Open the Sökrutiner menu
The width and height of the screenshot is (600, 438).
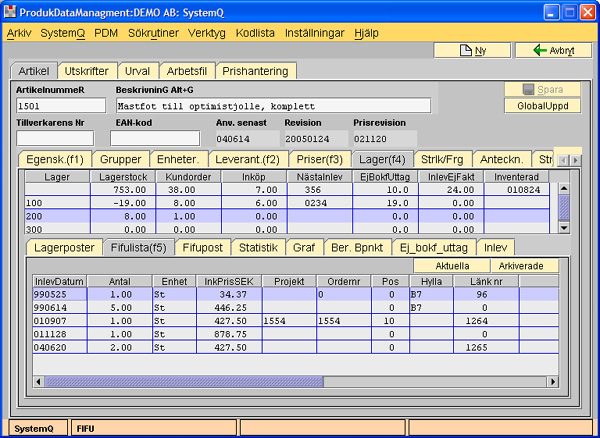(x=153, y=33)
